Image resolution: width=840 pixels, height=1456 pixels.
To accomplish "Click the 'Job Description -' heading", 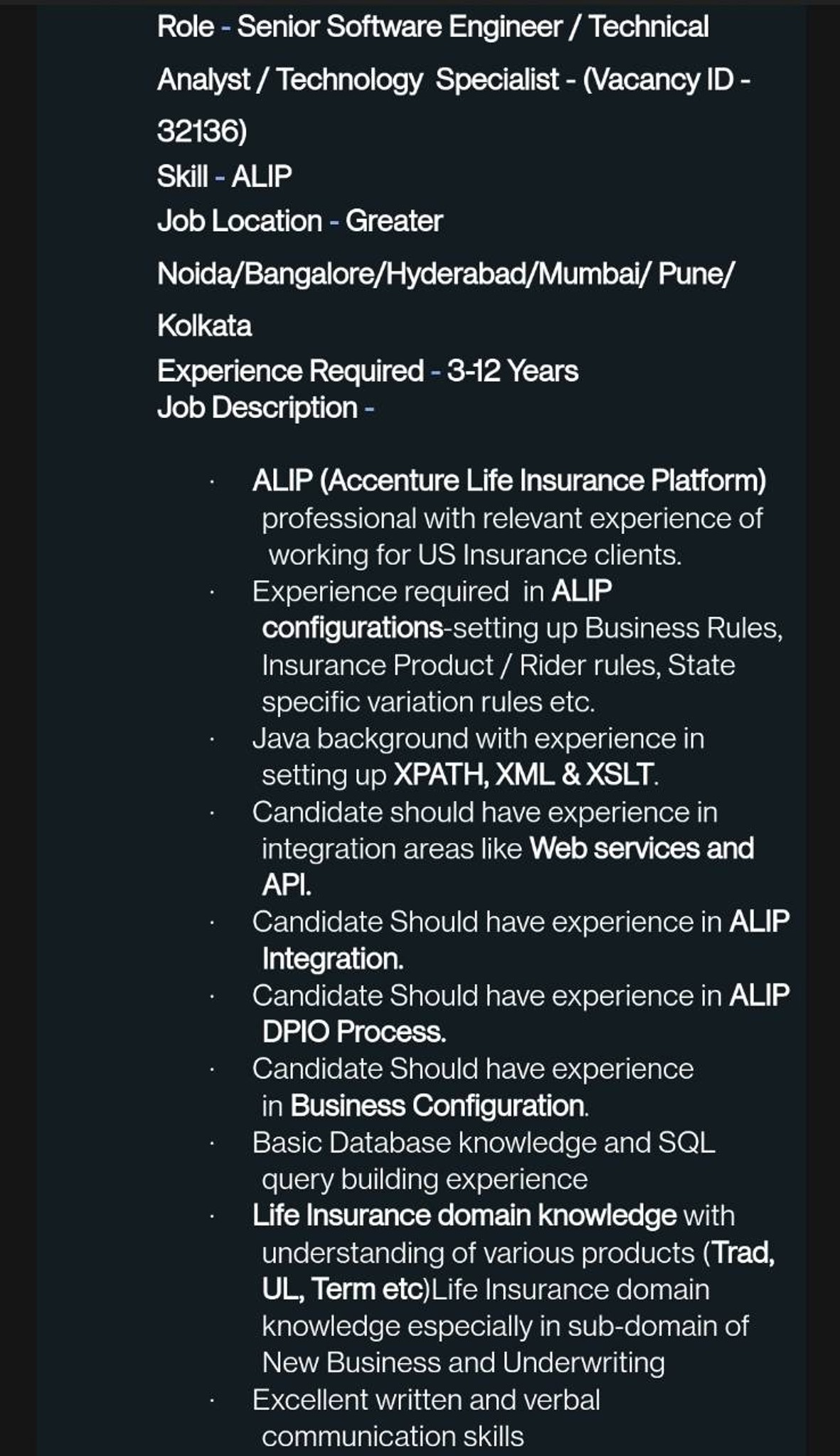I will tap(265, 408).
